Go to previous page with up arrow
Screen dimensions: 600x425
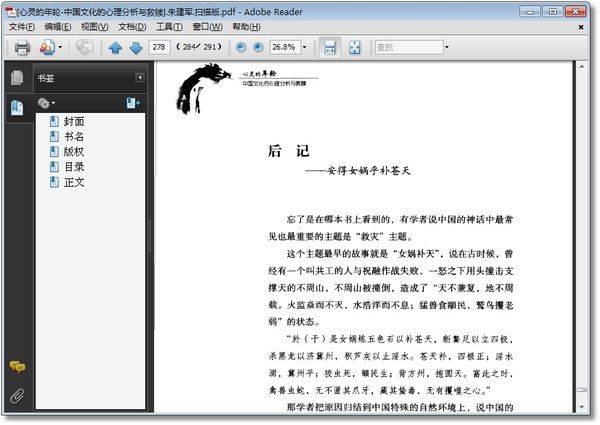pyautogui.click(x=115, y=48)
